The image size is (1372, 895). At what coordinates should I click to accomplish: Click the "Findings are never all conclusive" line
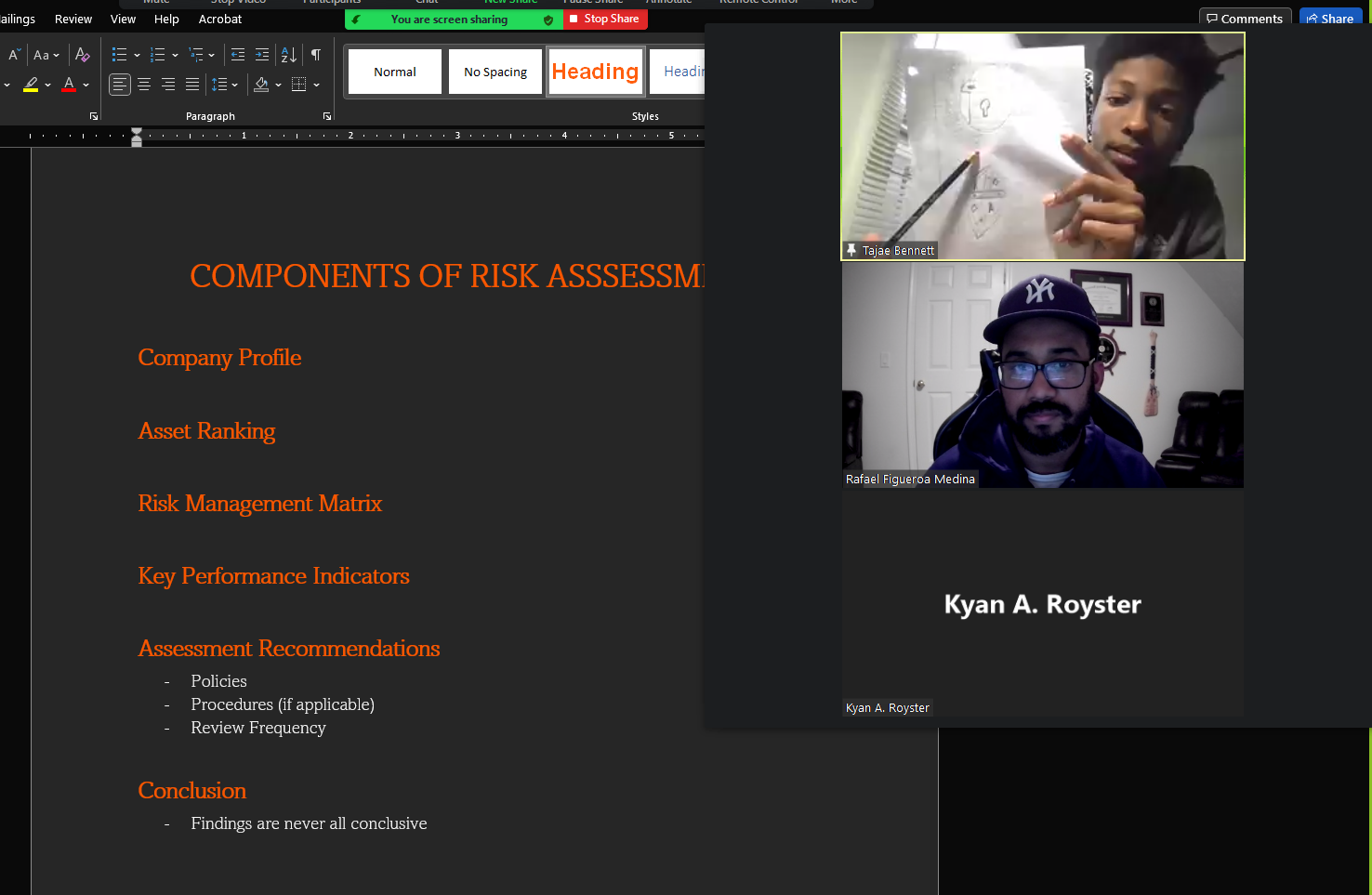[x=309, y=823]
